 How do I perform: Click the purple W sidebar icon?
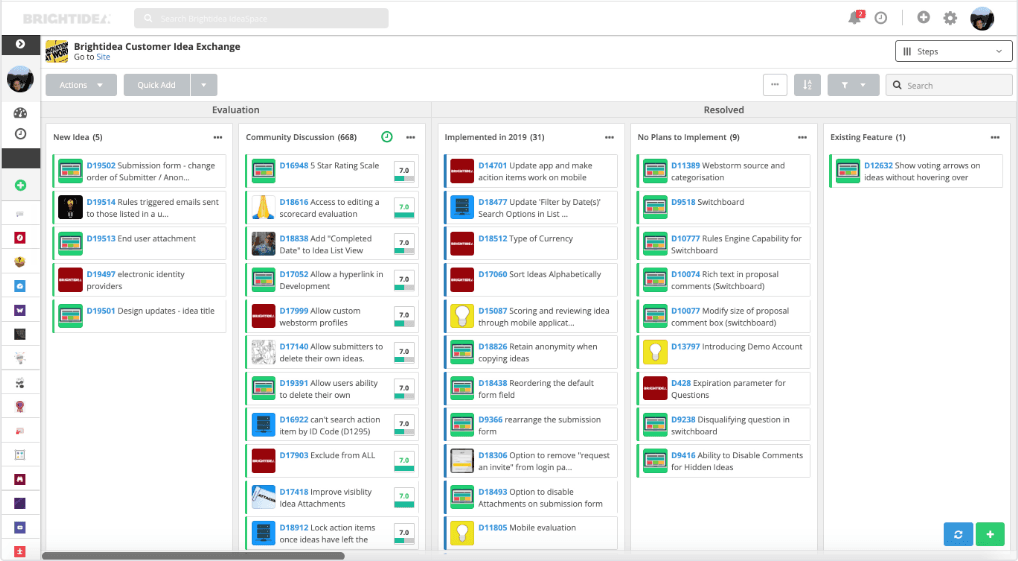coord(20,310)
